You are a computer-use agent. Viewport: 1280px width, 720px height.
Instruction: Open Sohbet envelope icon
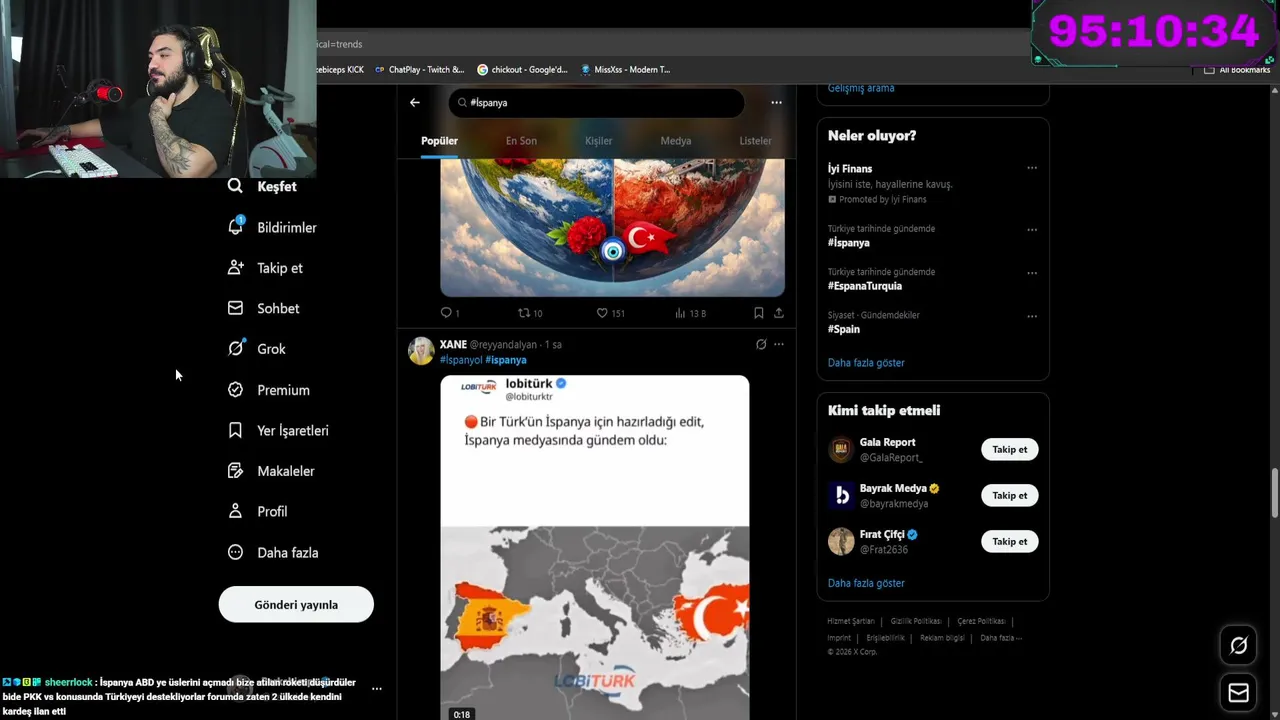[x=235, y=308]
